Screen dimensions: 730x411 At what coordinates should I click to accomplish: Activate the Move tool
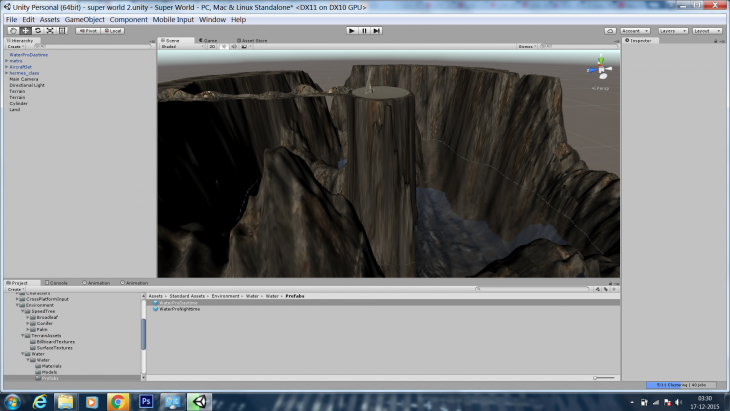25,30
